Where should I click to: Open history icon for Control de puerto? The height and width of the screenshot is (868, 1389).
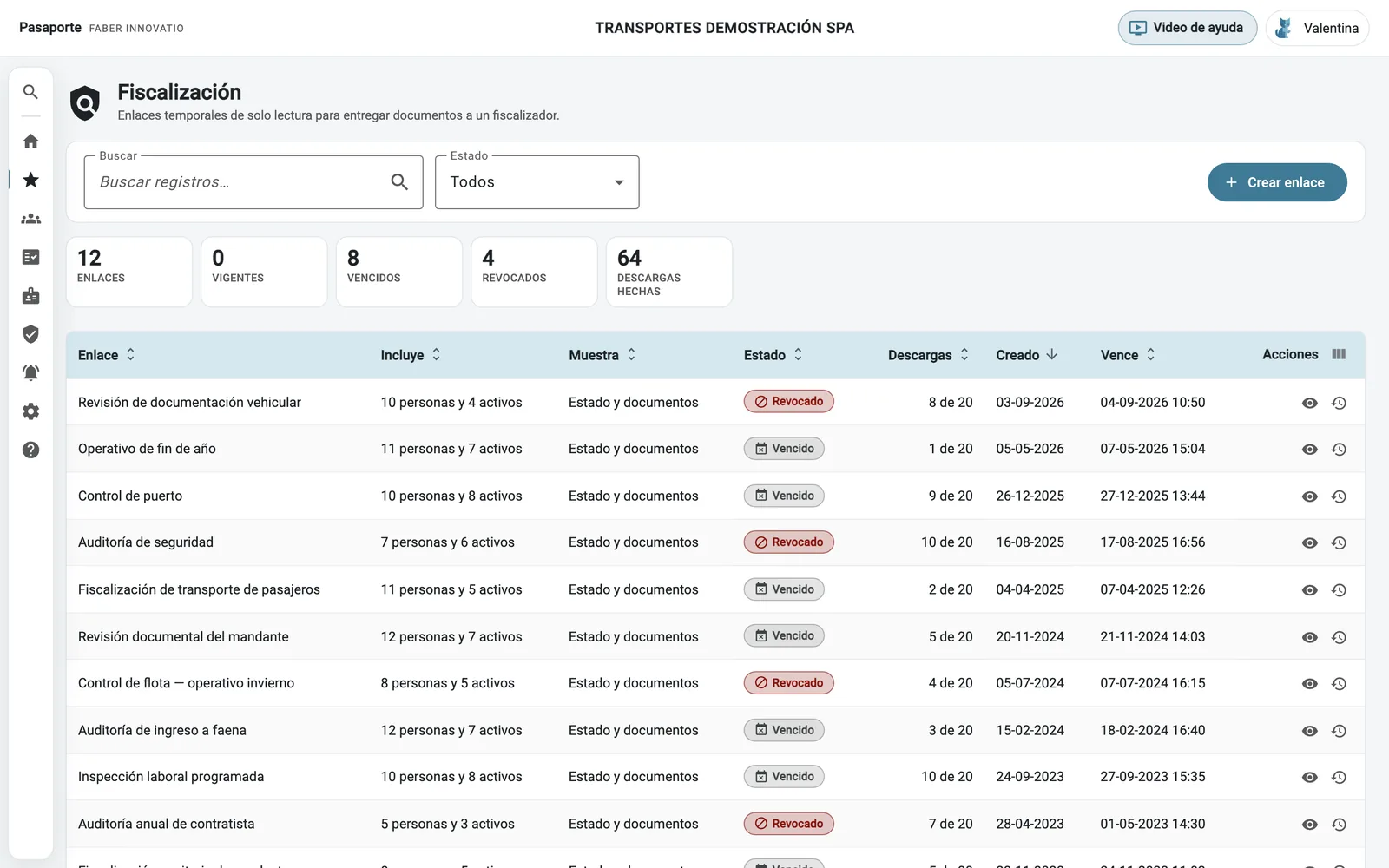[x=1339, y=496]
